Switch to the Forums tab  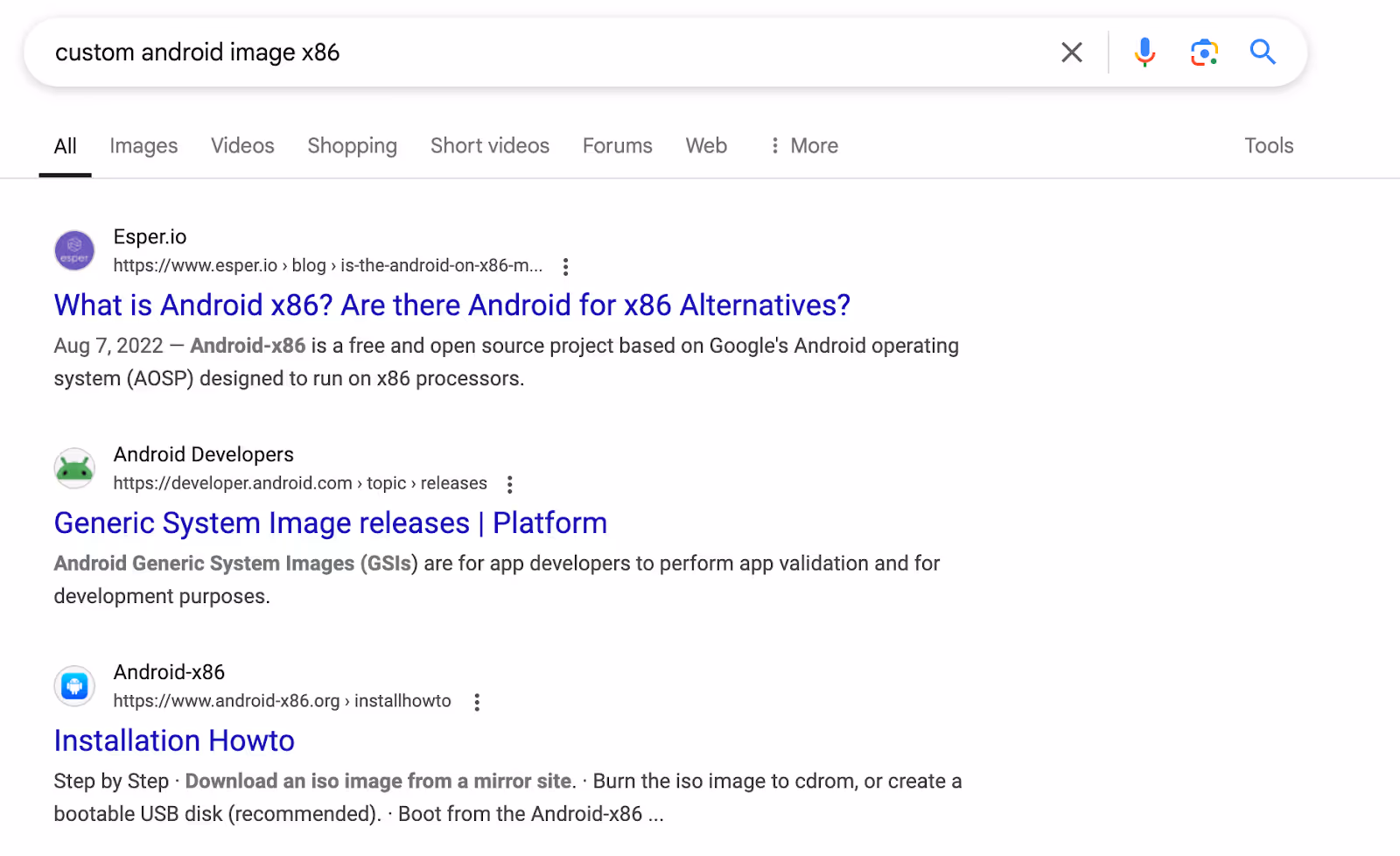click(618, 145)
